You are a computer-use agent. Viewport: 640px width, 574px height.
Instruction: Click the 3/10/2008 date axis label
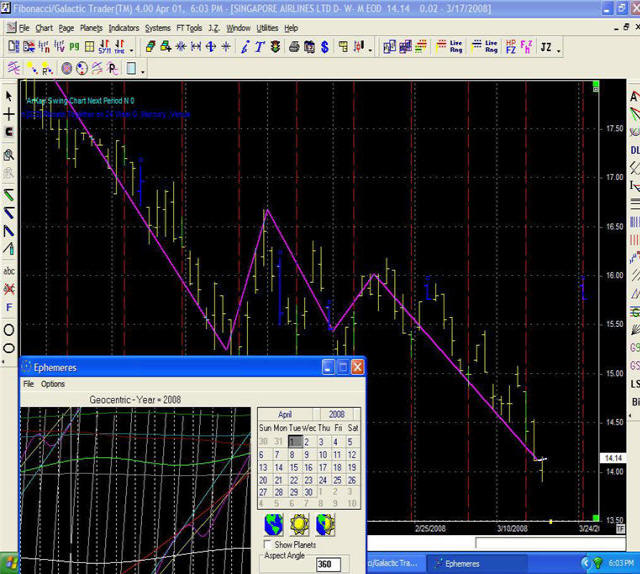pyautogui.click(x=512, y=528)
